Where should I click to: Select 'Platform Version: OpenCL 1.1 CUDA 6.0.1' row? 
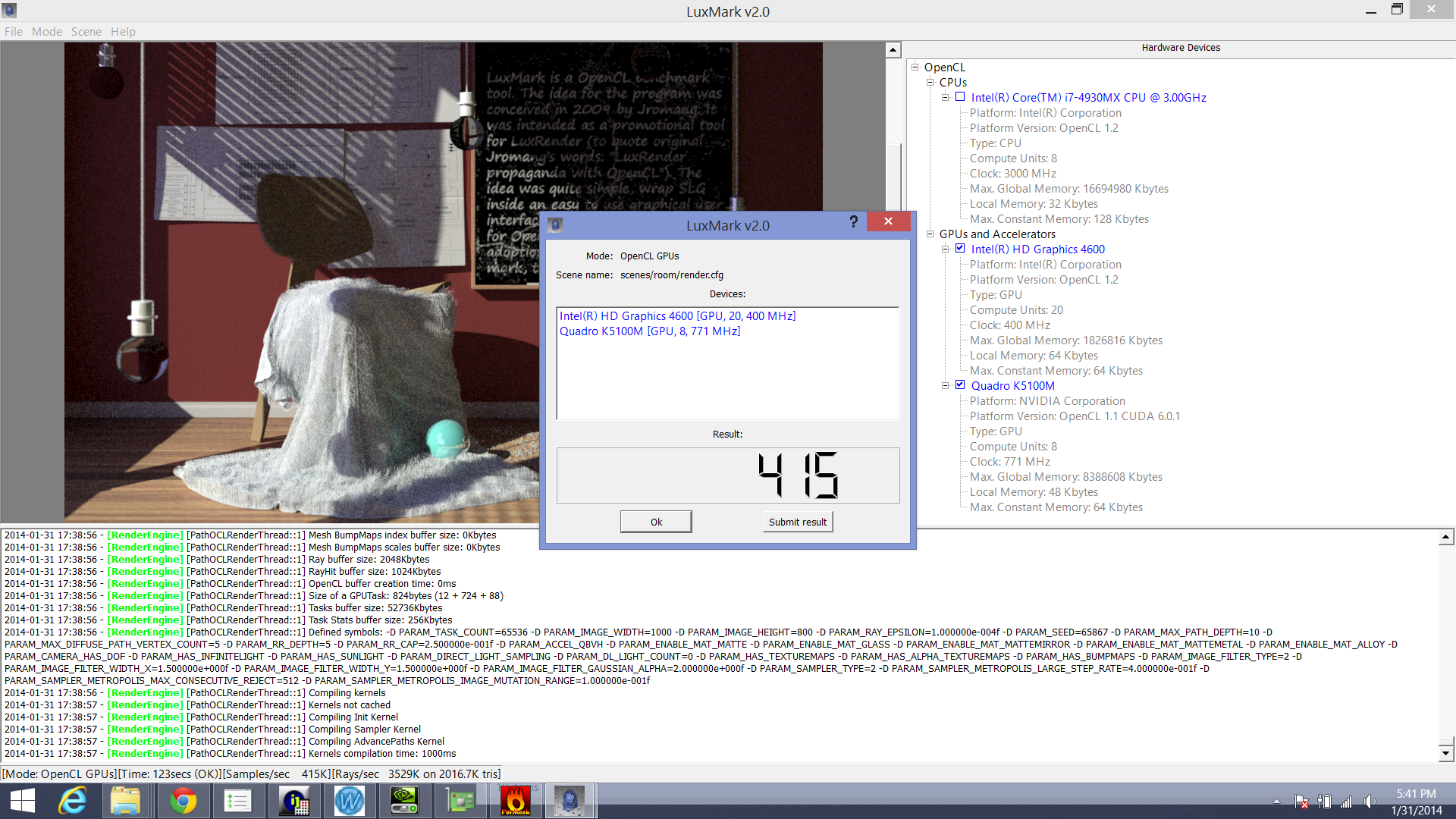(1075, 416)
